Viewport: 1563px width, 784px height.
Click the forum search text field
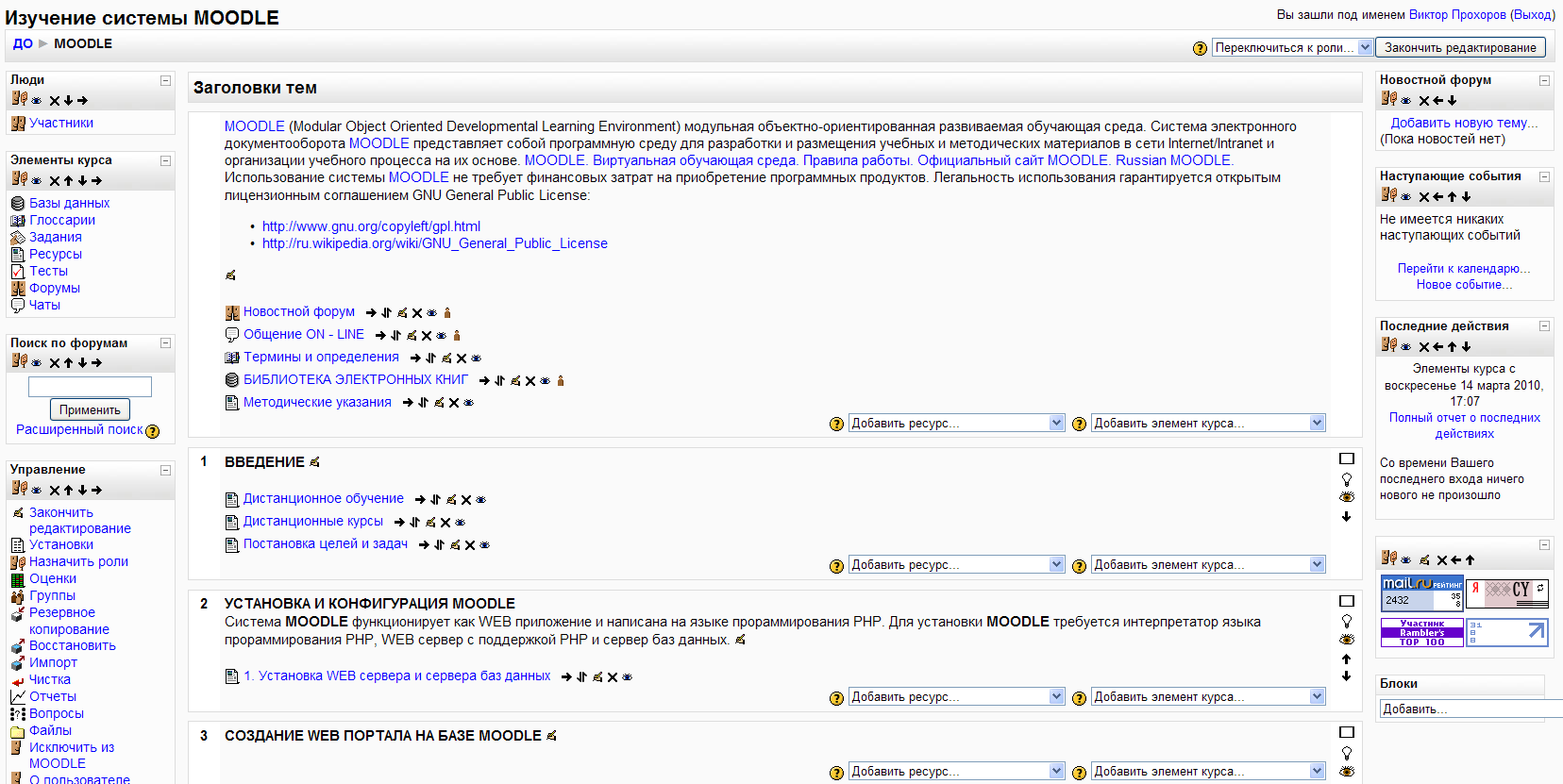[x=90, y=386]
